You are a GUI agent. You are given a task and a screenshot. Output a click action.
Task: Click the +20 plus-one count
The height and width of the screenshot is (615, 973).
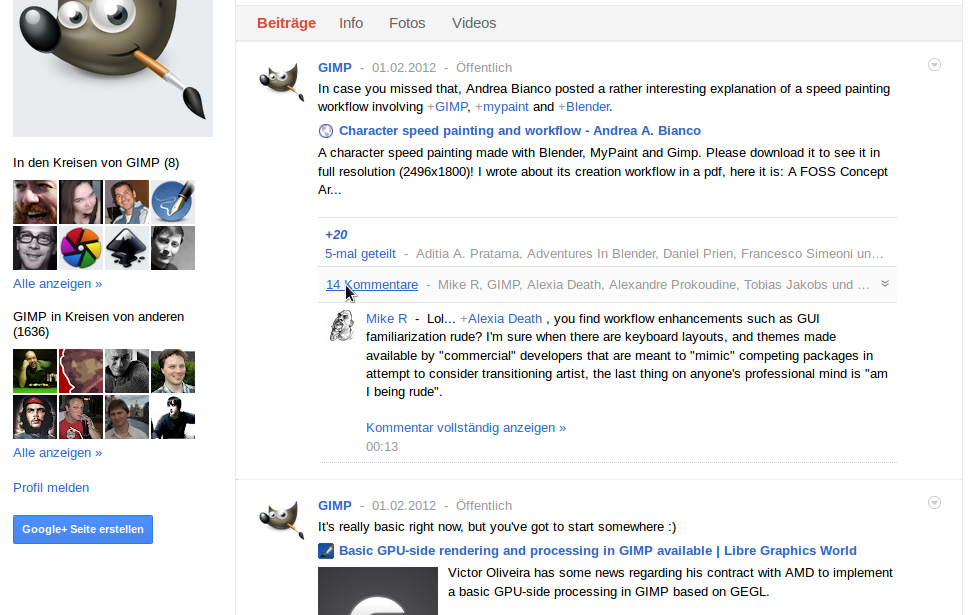pyautogui.click(x=336, y=235)
